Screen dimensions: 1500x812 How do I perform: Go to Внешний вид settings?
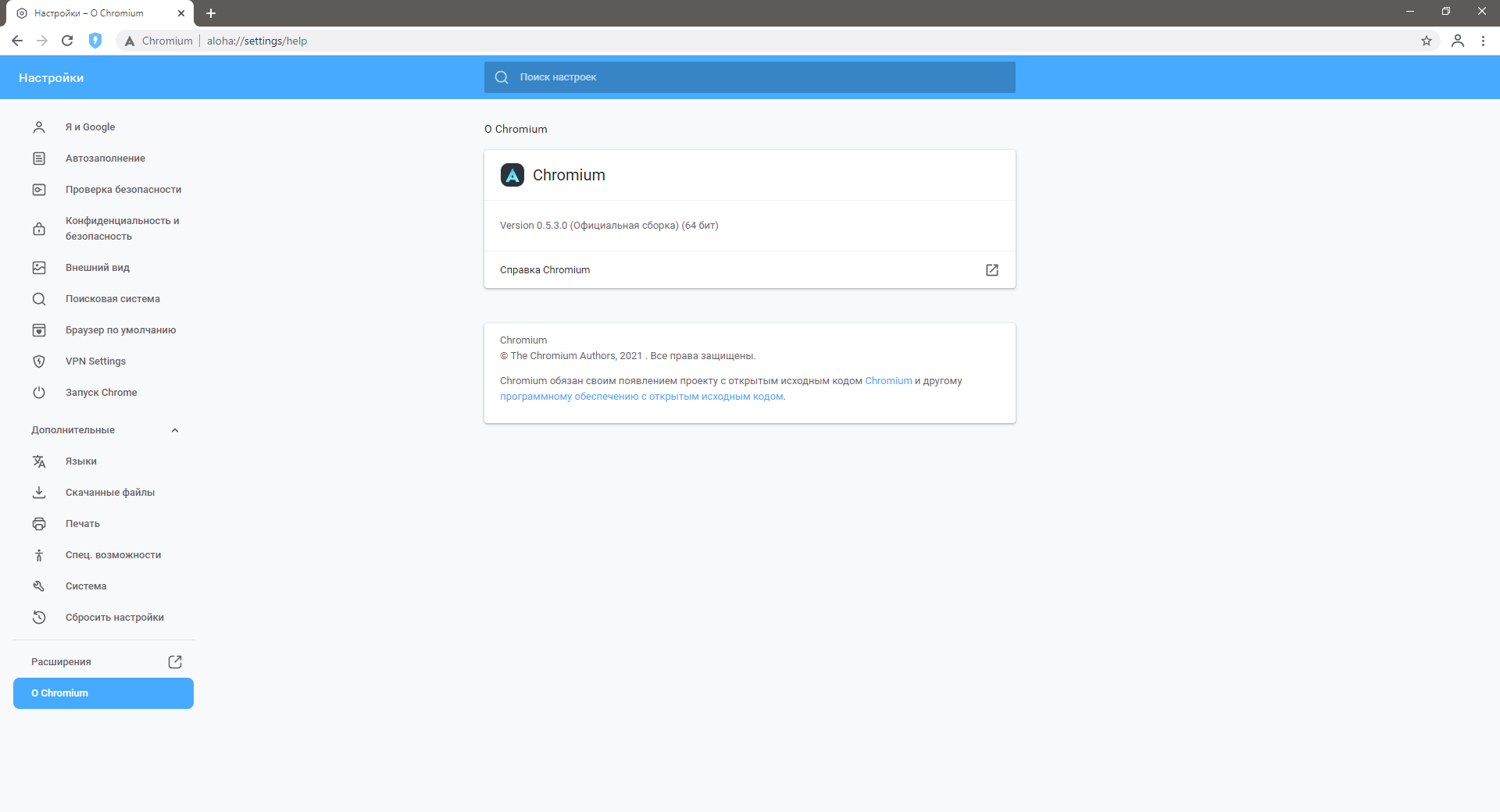point(98,268)
